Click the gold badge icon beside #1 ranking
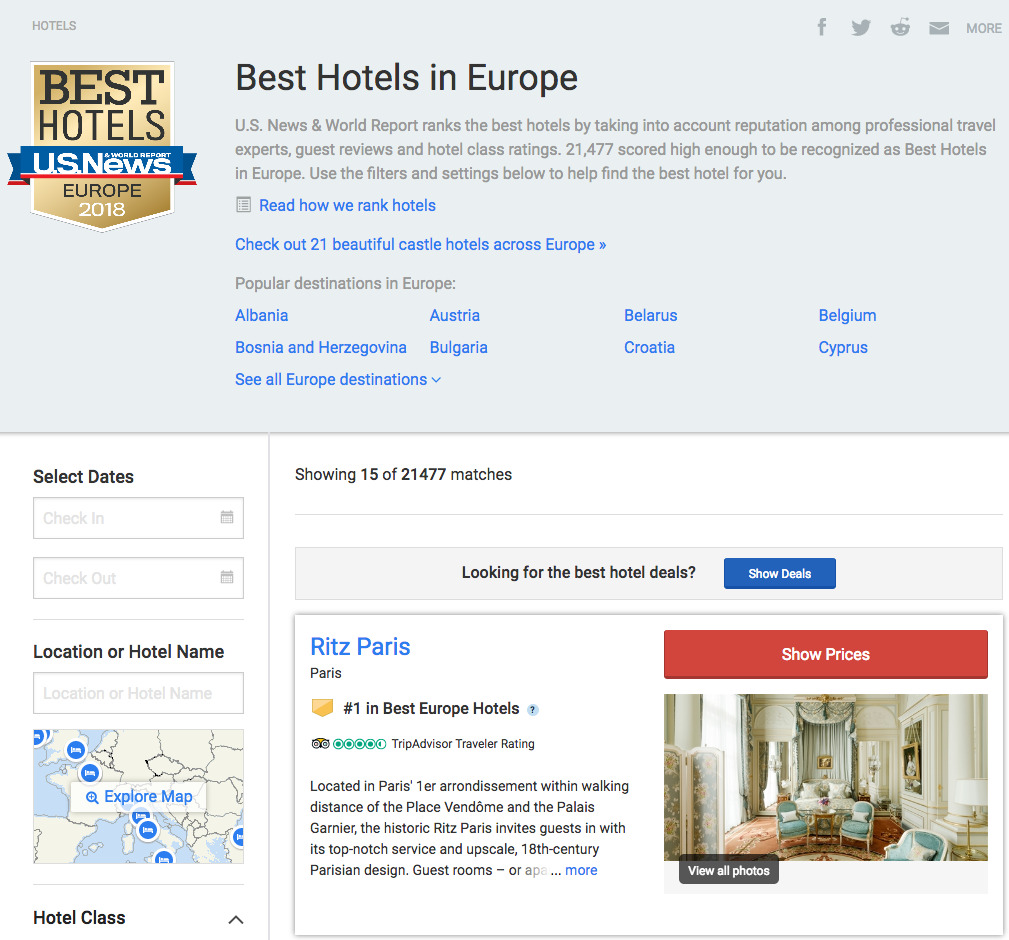This screenshot has width=1009, height=940. (x=322, y=708)
